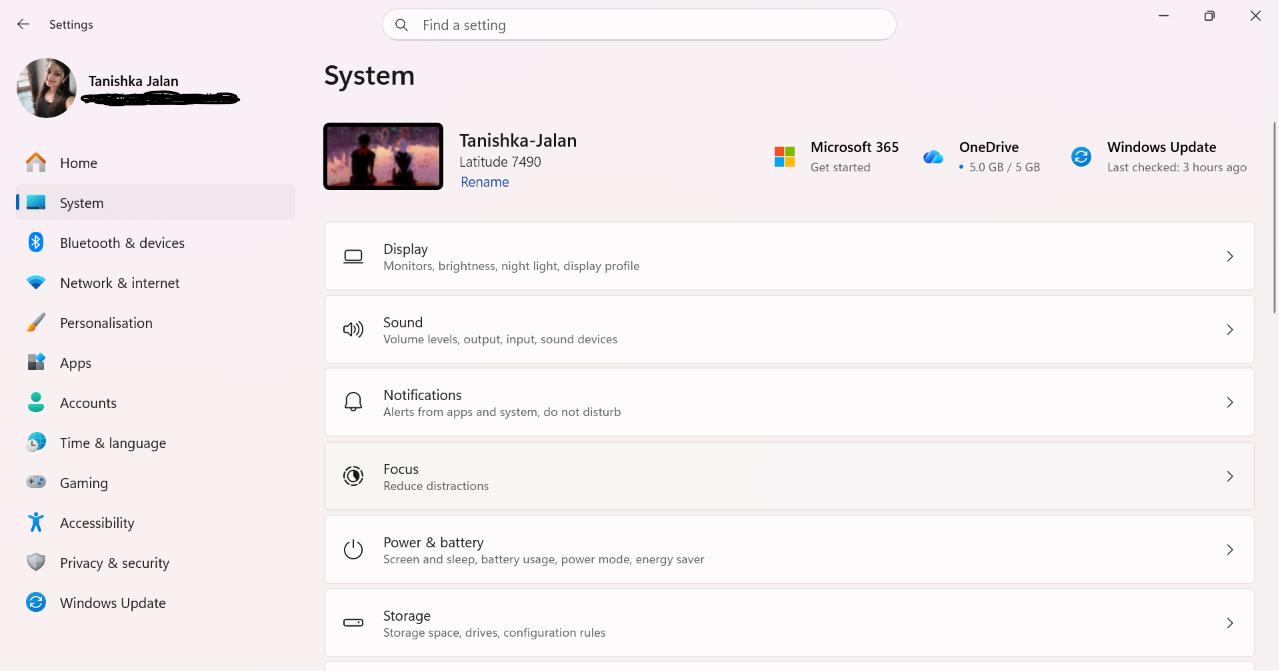Open Sound volume levels settings
The height and width of the screenshot is (671, 1279).
(x=789, y=330)
